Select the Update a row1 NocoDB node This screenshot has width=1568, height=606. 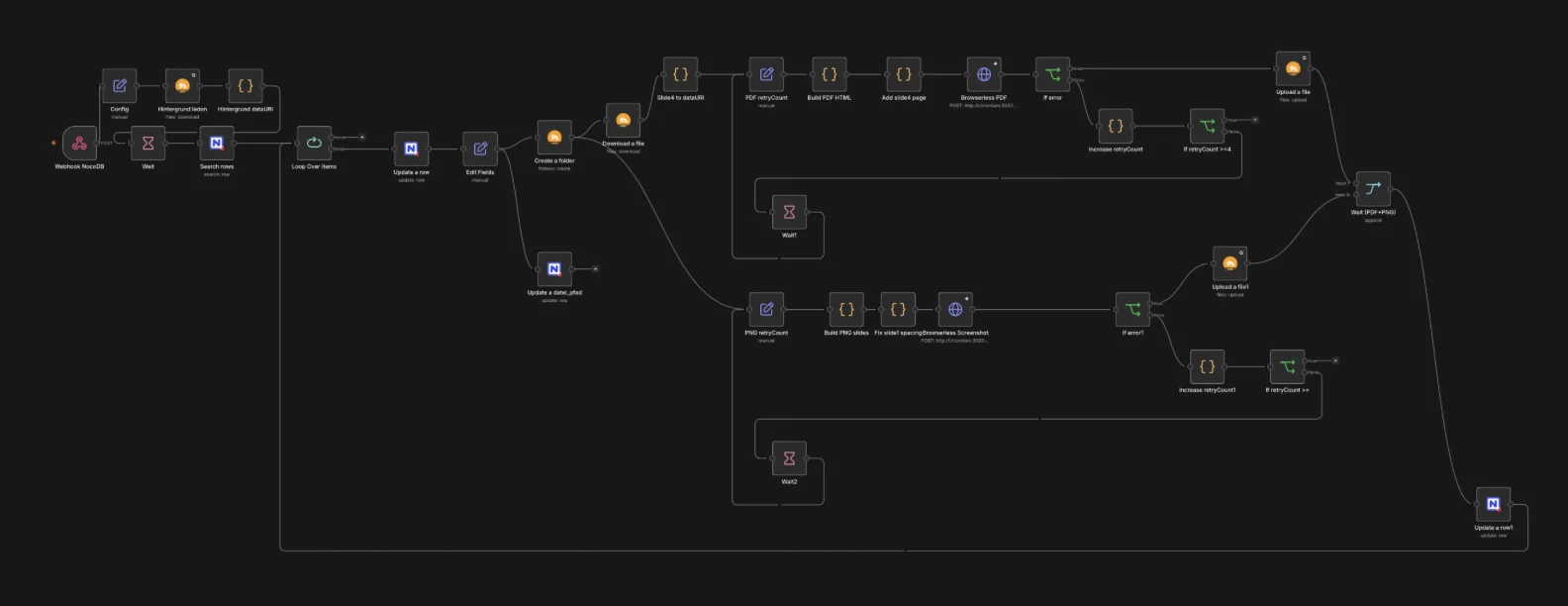[1493, 504]
